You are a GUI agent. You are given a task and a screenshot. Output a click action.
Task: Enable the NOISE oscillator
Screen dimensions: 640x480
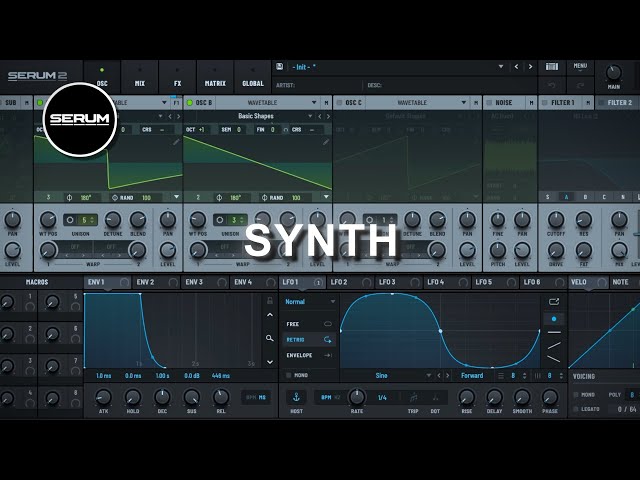(x=489, y=102)
